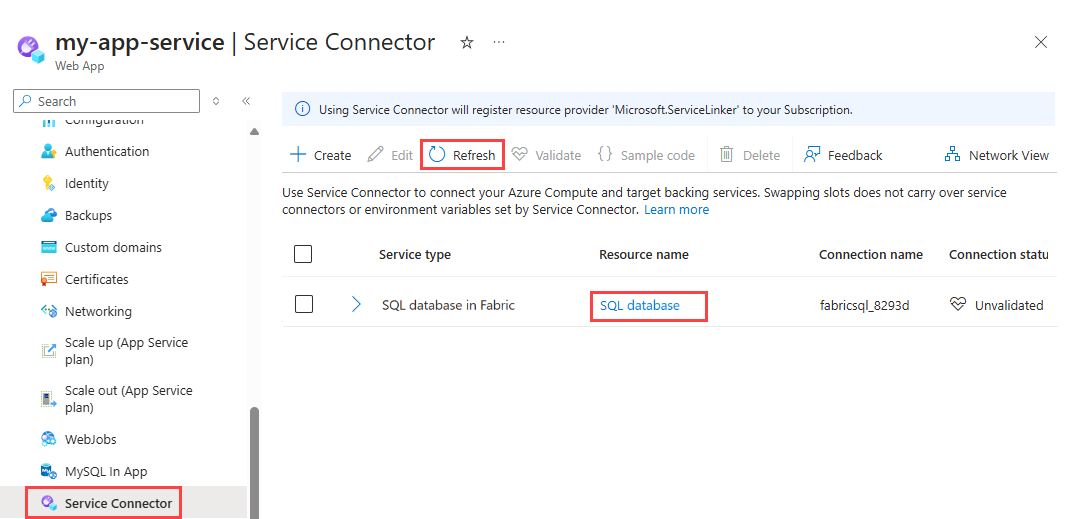Tick the select-all header checkbox
1071x519 pixels.
click(x=303, y=255)
